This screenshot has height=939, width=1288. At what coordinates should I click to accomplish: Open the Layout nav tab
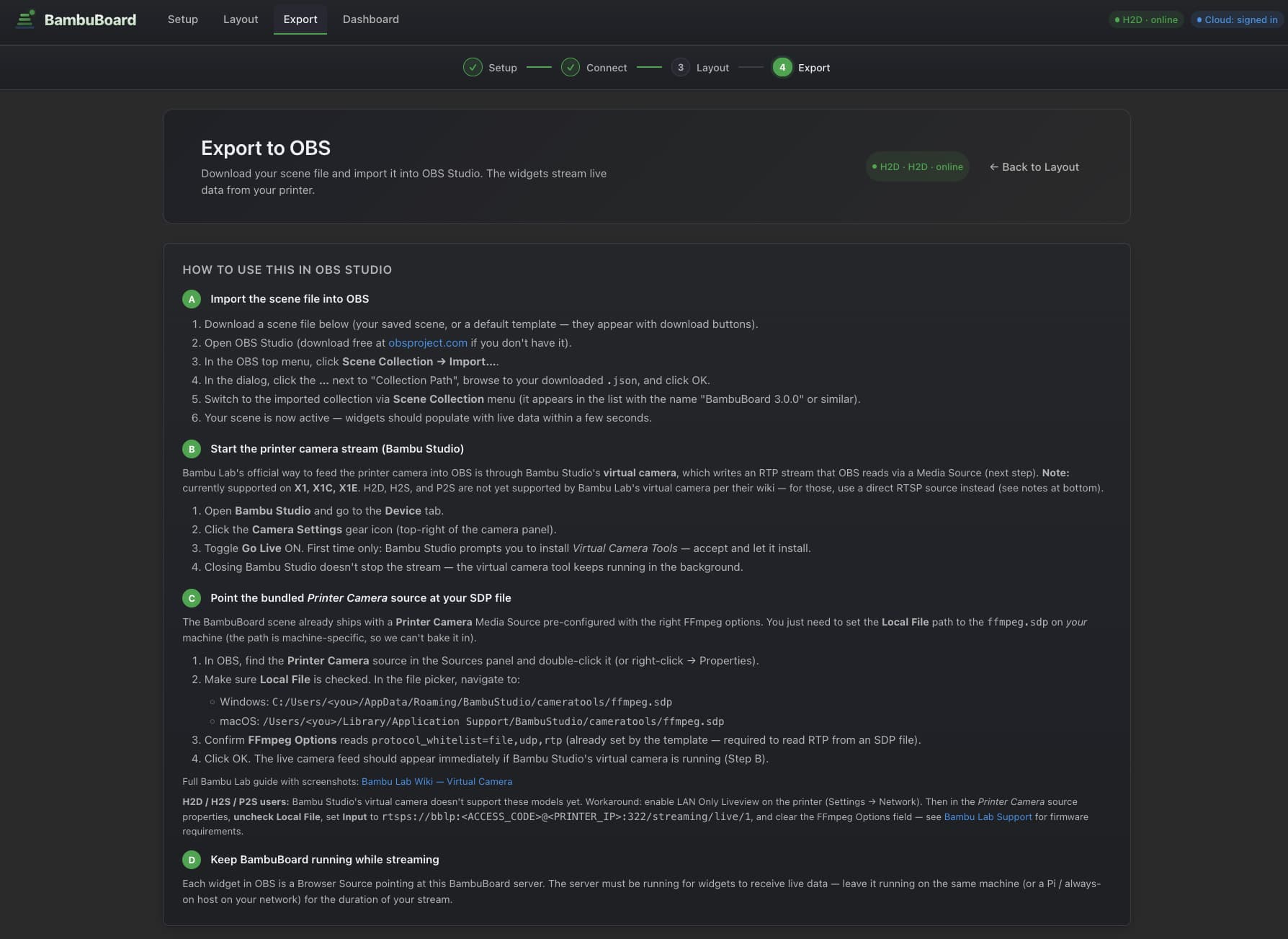coord(241,19)
